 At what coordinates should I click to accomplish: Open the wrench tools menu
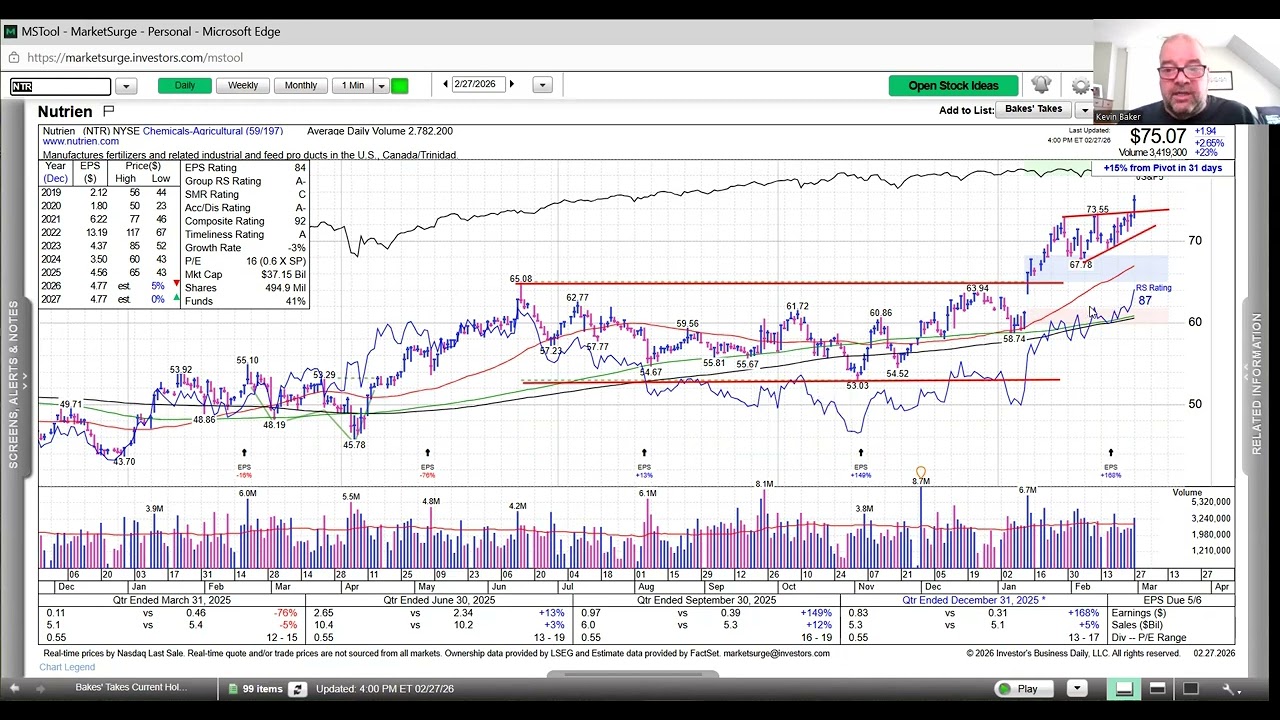point(1229,689)
